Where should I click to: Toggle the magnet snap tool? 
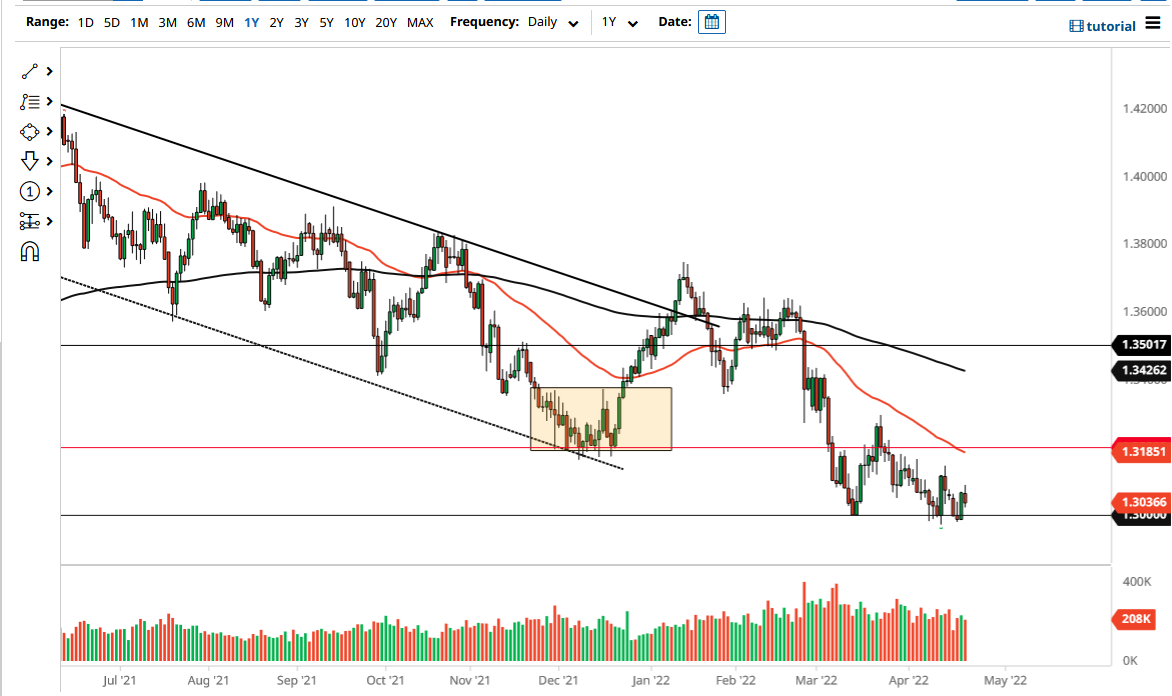pos(28,251)
